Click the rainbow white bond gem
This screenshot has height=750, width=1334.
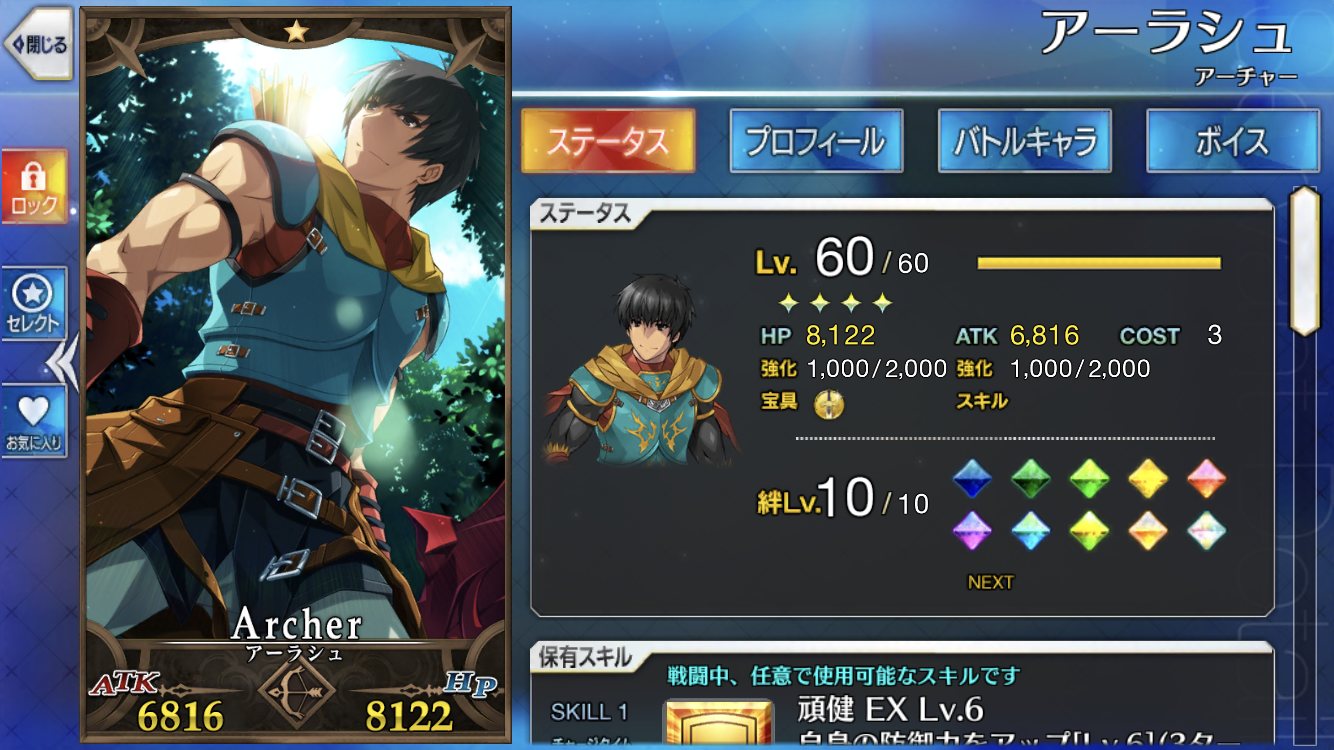pos(1206,530)
